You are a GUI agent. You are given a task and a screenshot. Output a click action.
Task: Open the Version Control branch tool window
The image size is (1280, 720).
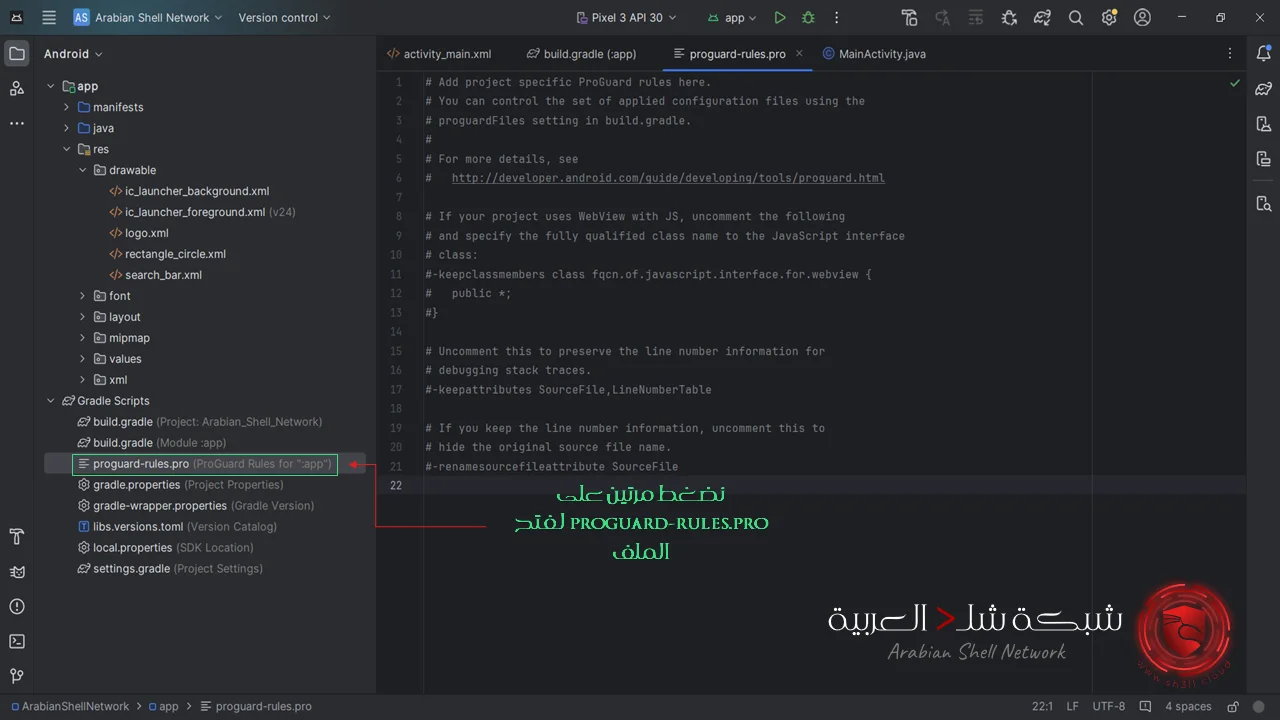click(x=17, y=677)
